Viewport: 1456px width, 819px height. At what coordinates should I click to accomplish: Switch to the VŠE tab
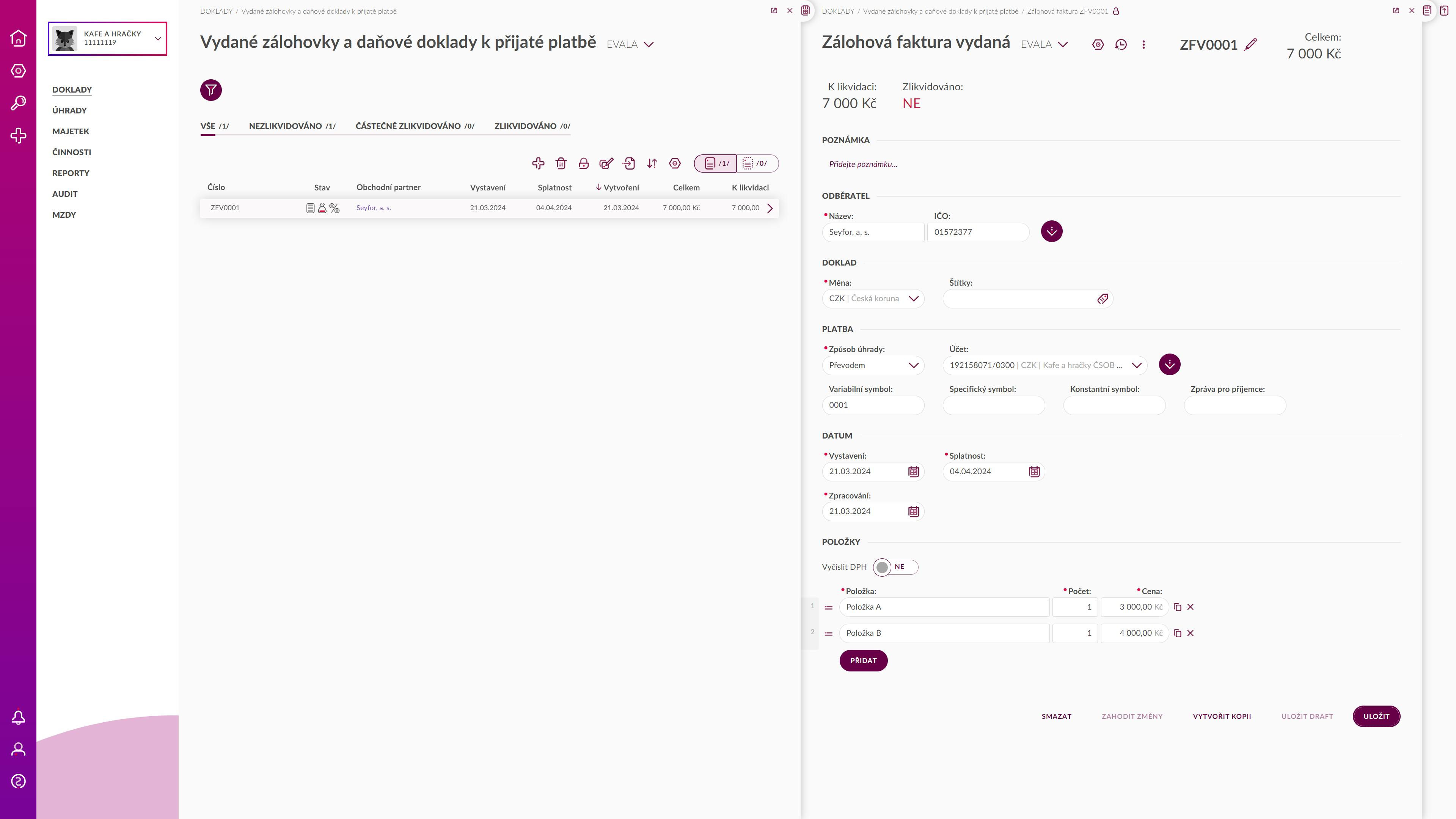coord(214,126)
